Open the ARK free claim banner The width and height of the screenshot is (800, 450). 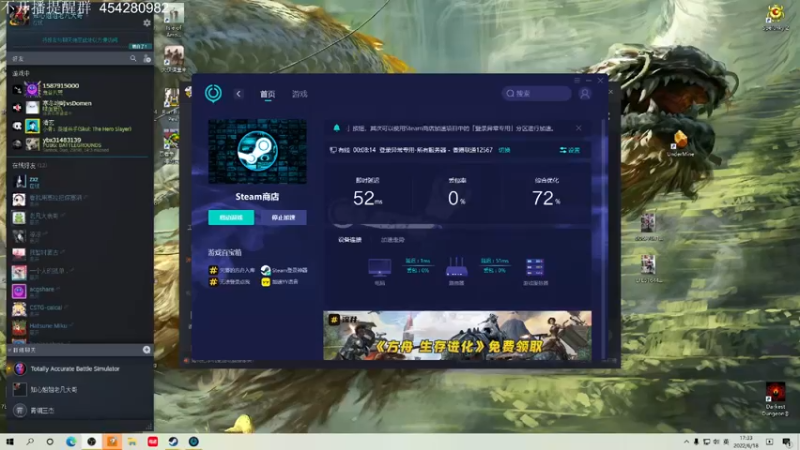[458, 335]
